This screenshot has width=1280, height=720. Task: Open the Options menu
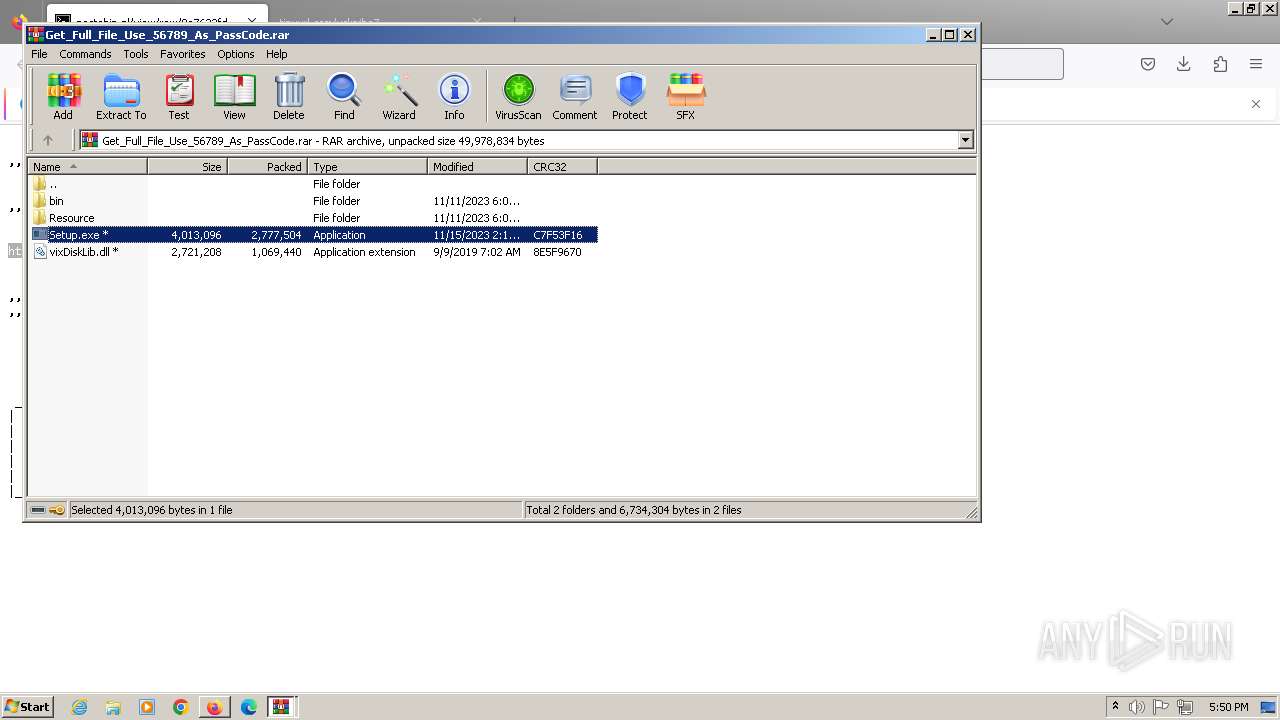(236, 54)
